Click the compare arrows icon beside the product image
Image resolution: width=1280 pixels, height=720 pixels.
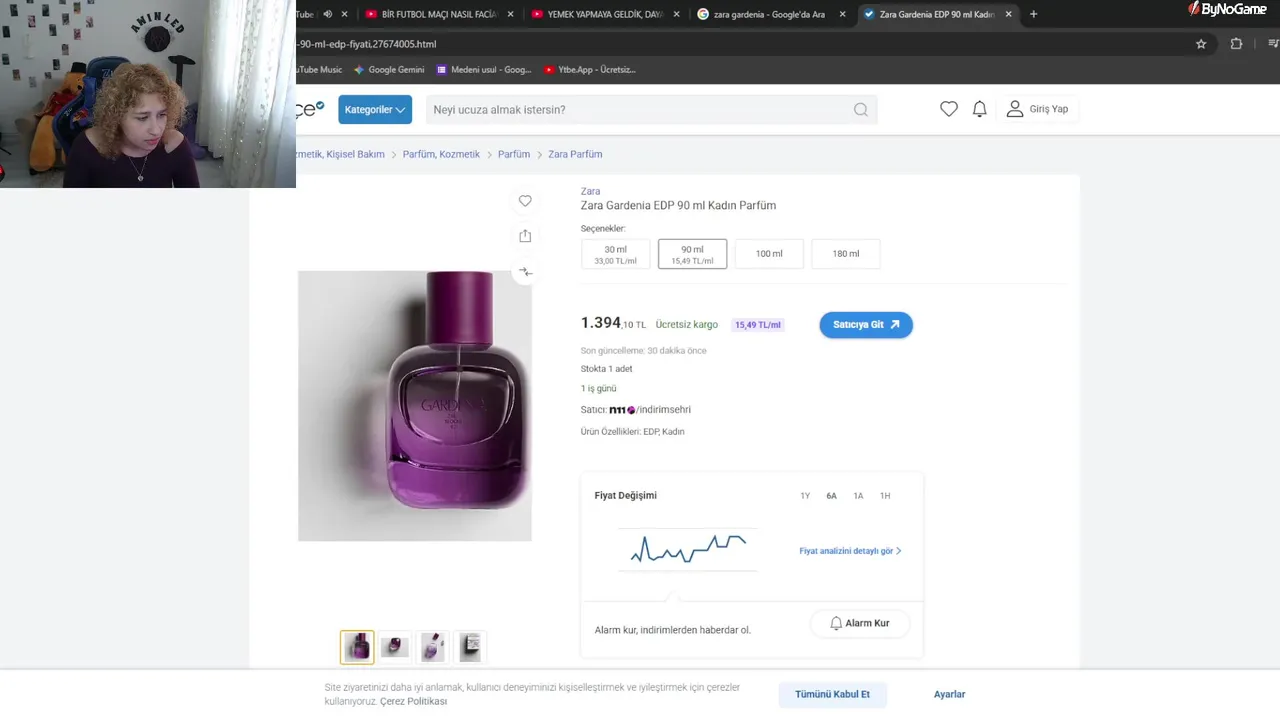coord(525,272)
